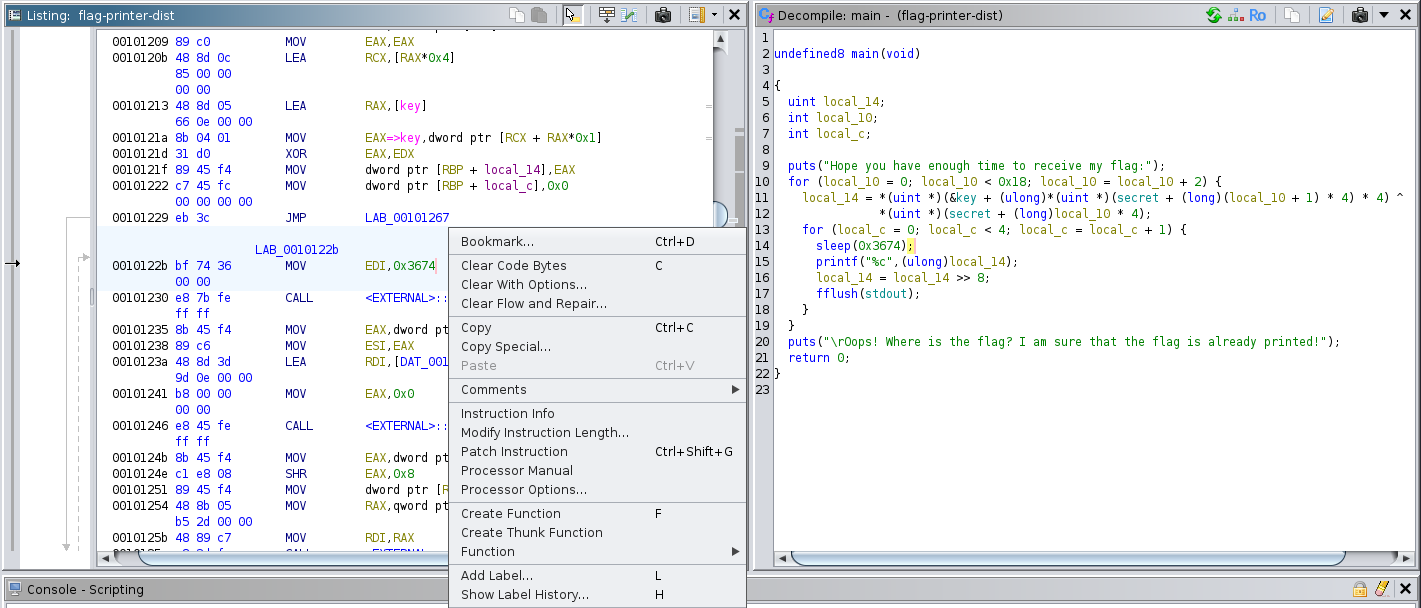Select 'Patch Instruction' from the context menu
The height and width of the screenshot is (608, 1421).
pyautogui.click(x=514, y=452)
